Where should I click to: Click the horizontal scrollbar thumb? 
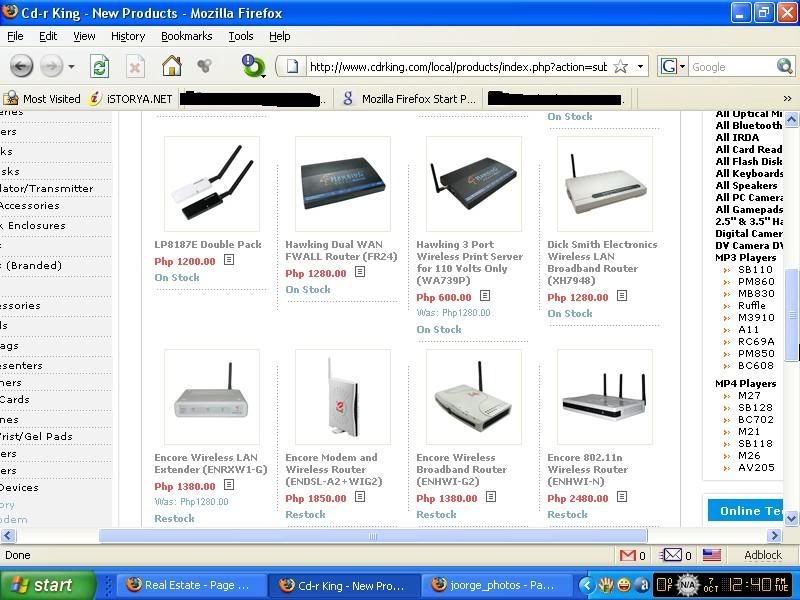tap(373, 536)
